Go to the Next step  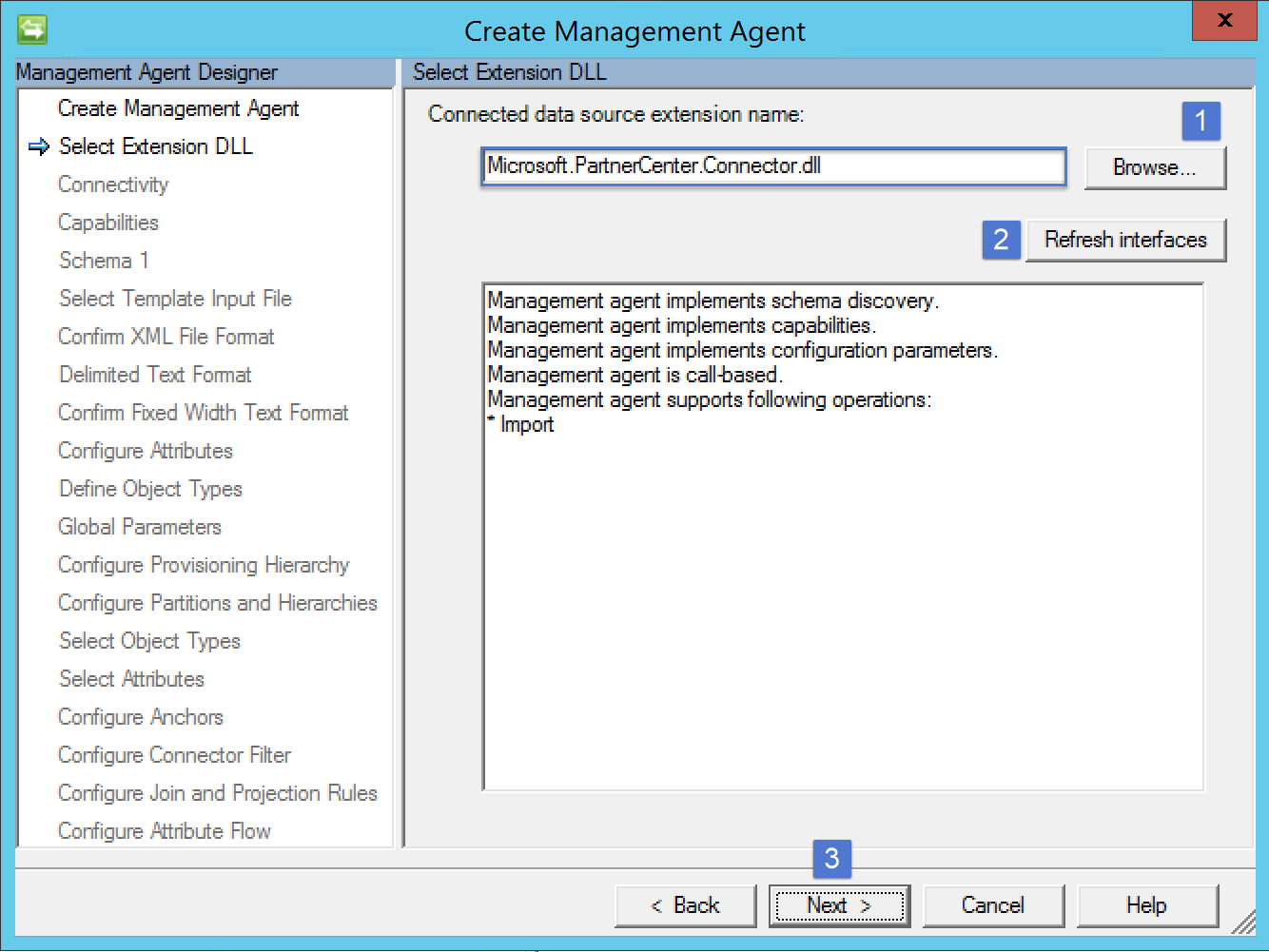tap(839, 905)
